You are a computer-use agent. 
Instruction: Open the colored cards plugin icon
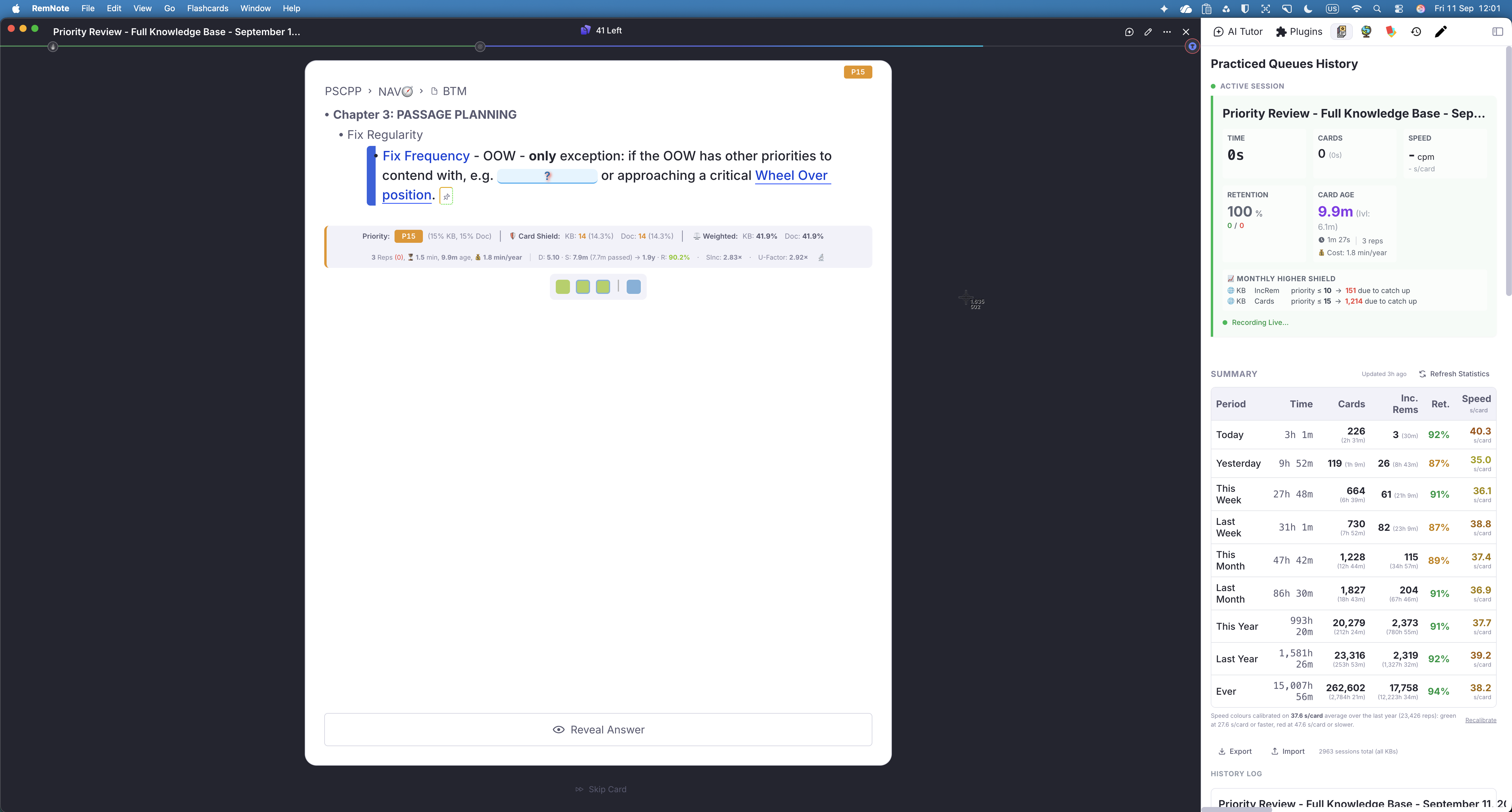coord(1391,32)
